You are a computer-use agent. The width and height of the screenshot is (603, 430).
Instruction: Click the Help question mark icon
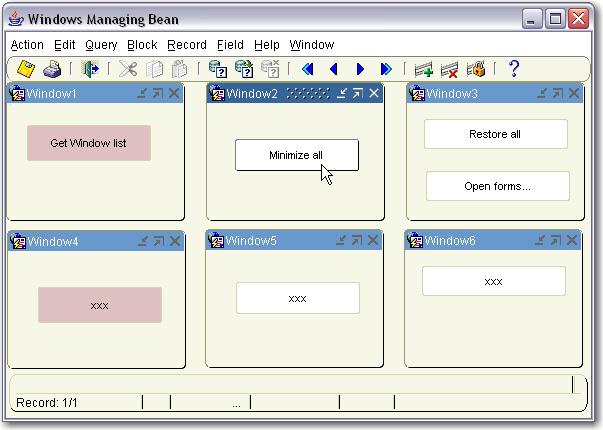click(514, 69)
